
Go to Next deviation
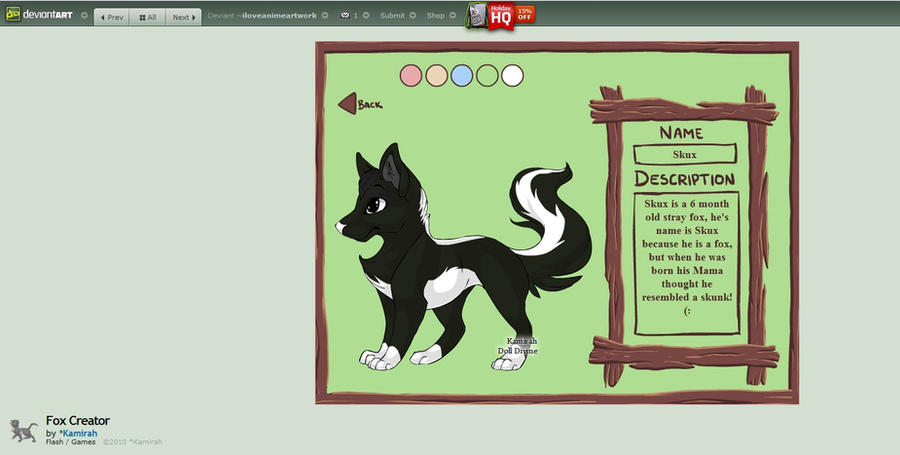click(x=184, y=17)
